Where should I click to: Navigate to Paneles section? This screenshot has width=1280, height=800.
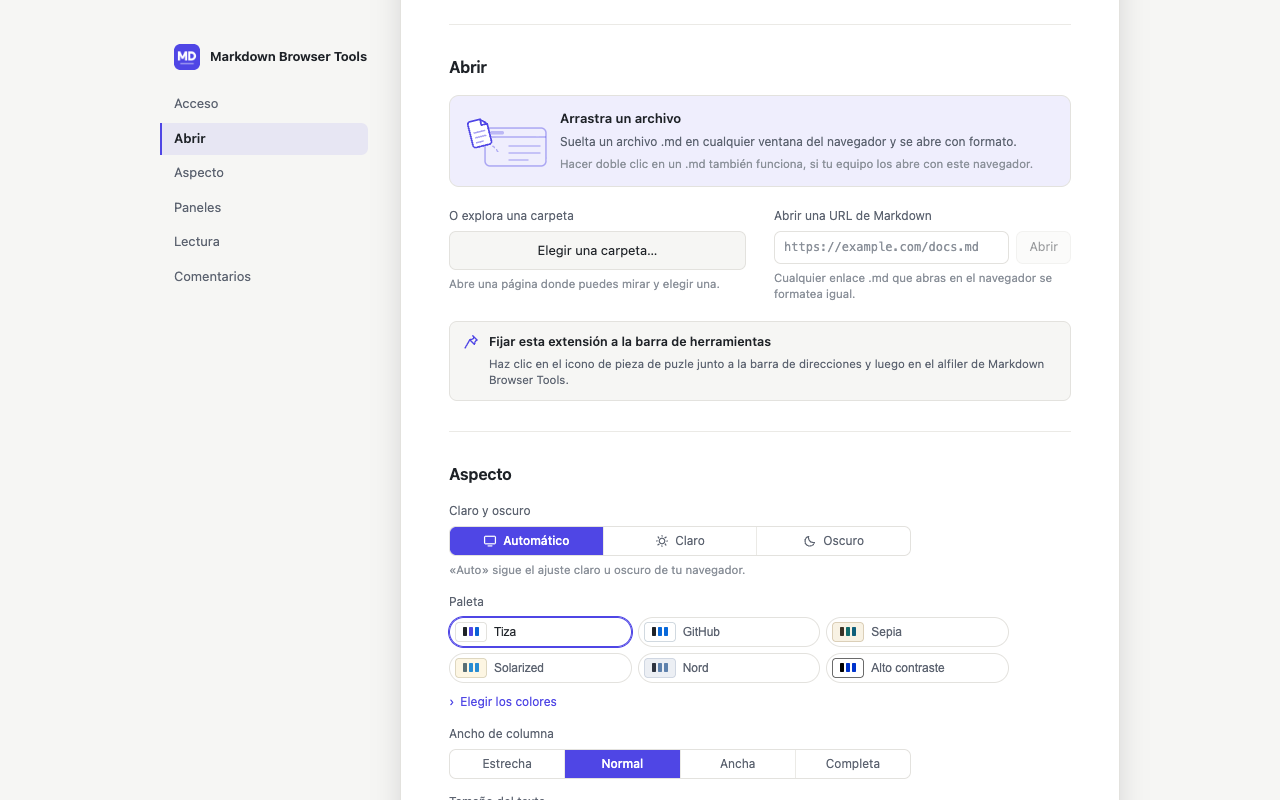[x=264, y=208]
